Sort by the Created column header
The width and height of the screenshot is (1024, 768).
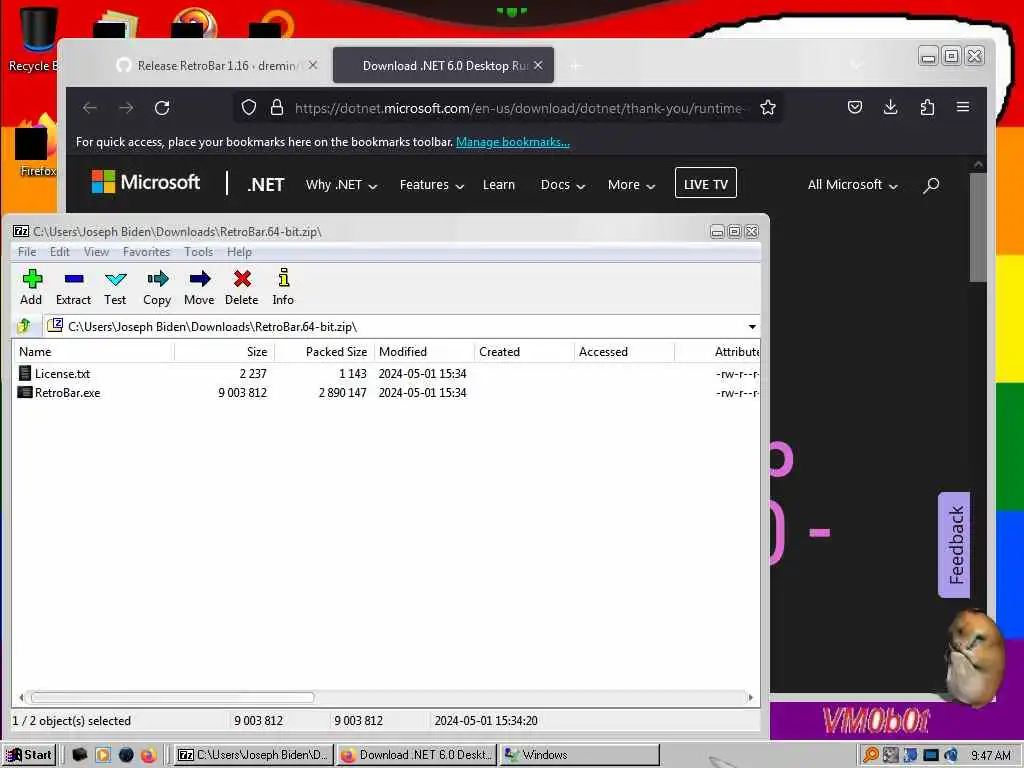click(524, 352)
